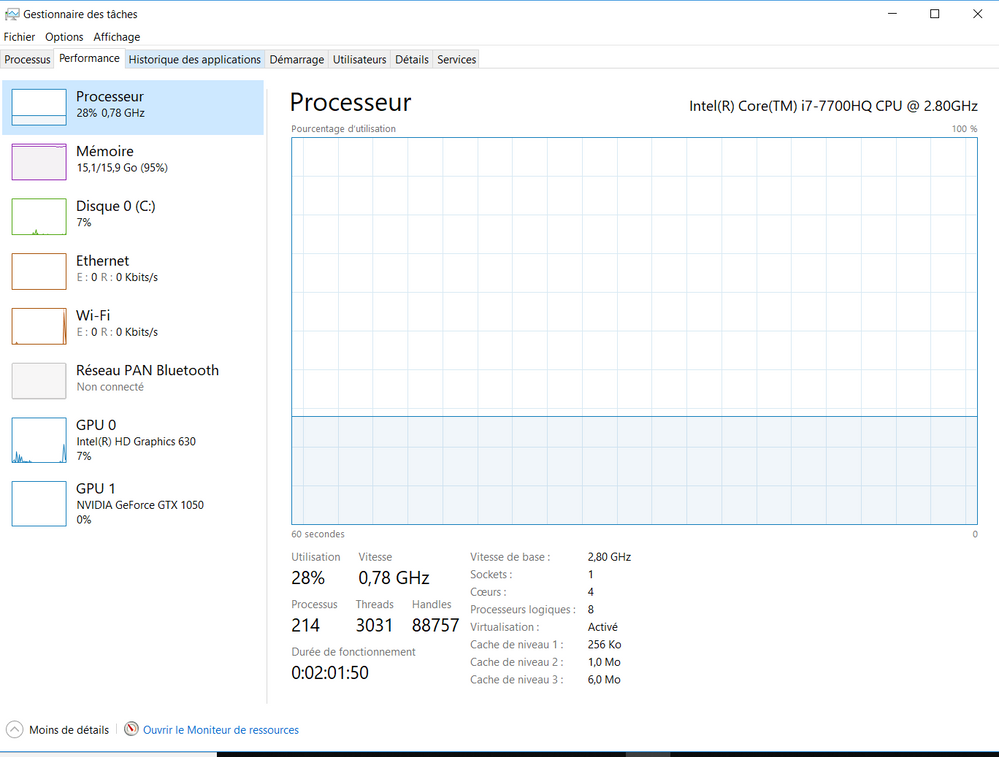999x757 pixels.
Task: Switch to the Performance tab
Action: point(89,58)
